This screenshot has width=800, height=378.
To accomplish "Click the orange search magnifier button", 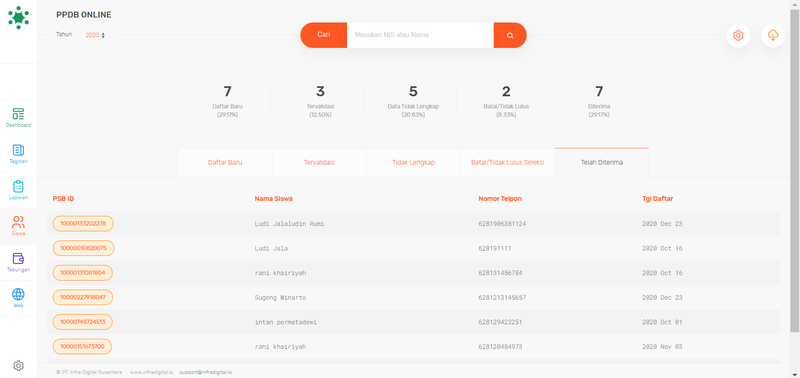I will (x=510, y=35).
